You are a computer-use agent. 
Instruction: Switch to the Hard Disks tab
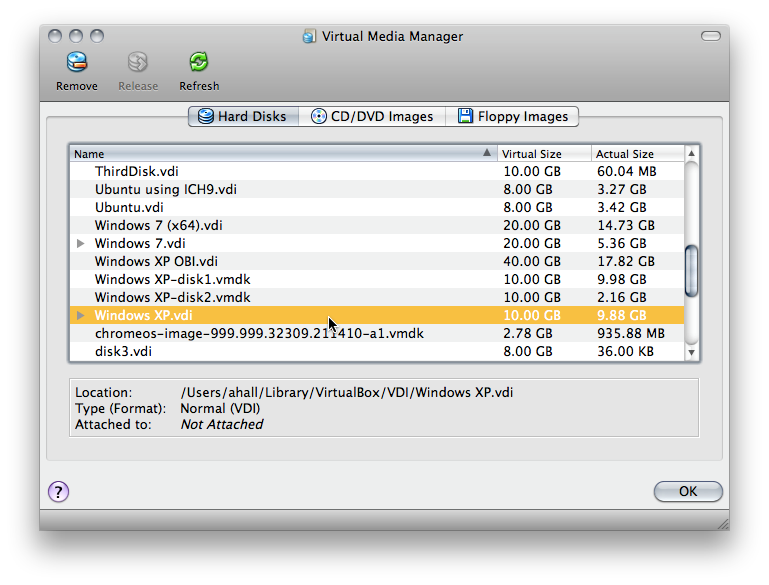click(x=243, y=116)
